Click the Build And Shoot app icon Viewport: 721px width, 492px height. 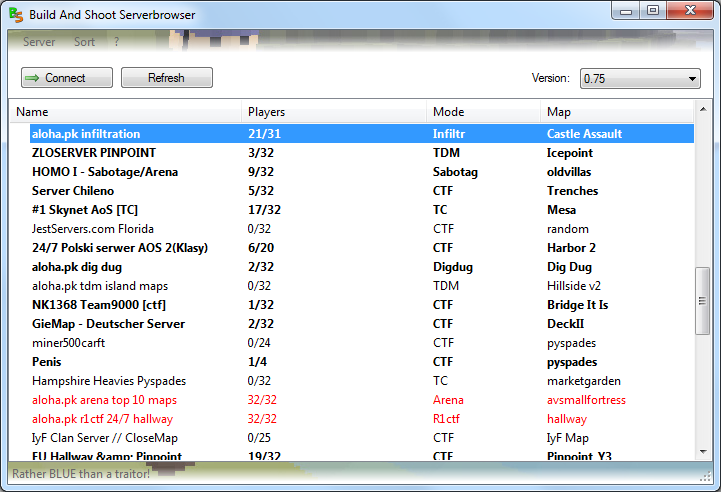tap(17, 15)
